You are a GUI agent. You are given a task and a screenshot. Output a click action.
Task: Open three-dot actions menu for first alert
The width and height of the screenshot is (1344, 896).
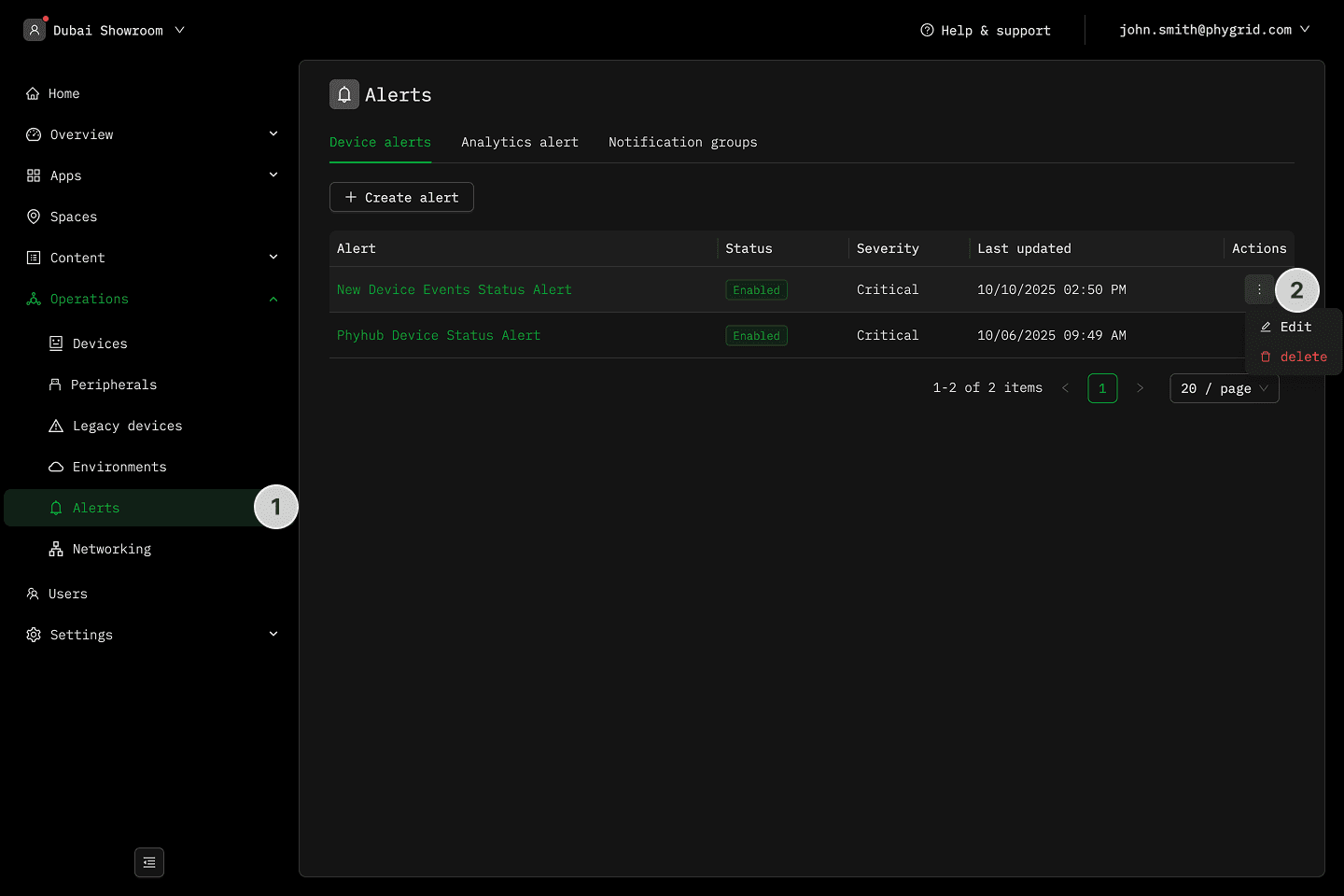(1259, 289)
